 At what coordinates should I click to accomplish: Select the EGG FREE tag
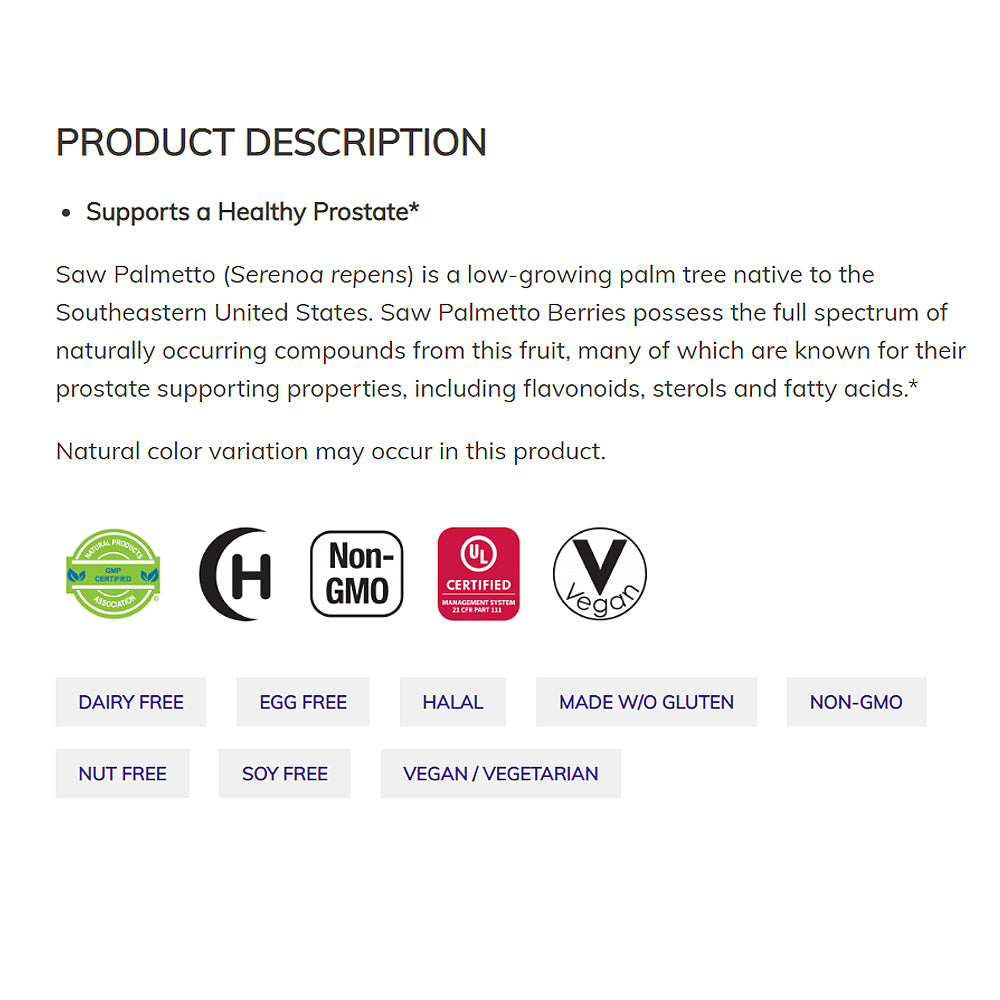[x=303, y=702]
